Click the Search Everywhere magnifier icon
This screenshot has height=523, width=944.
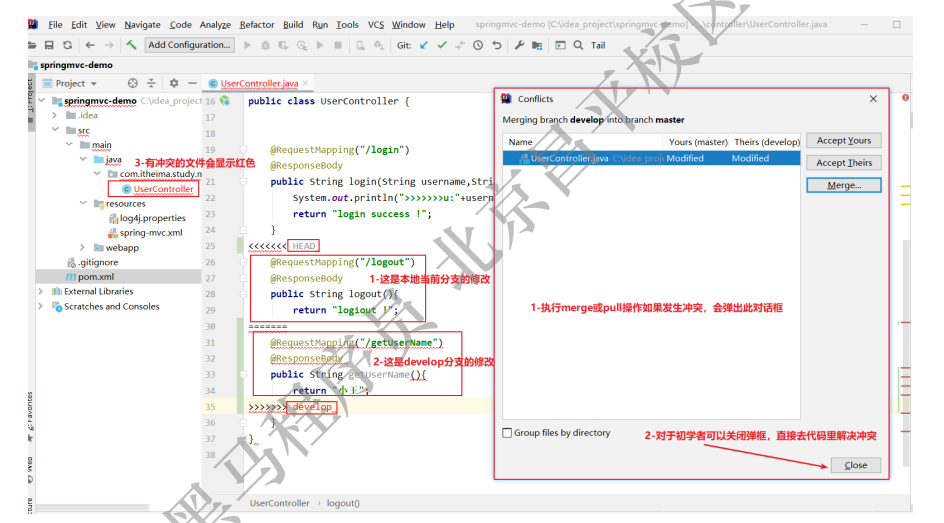coord(578,45)
